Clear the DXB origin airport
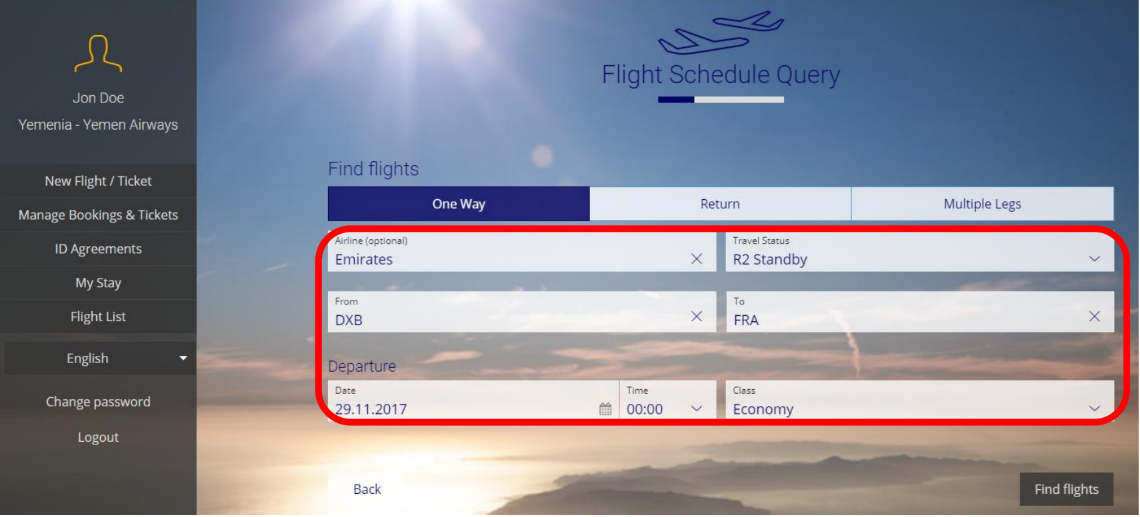 coord(697,316)
